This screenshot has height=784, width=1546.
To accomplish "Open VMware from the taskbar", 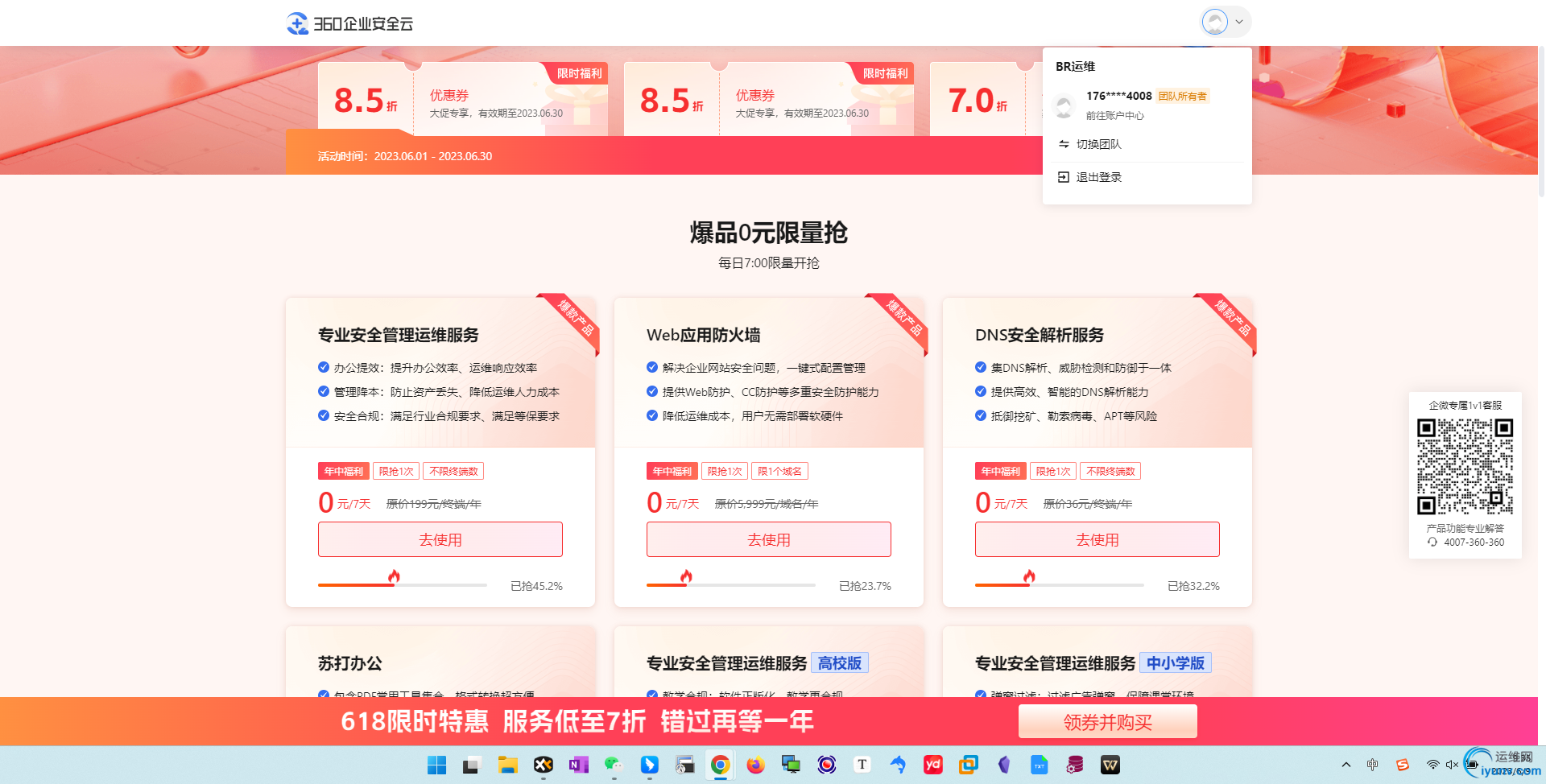I will [968, 765].
